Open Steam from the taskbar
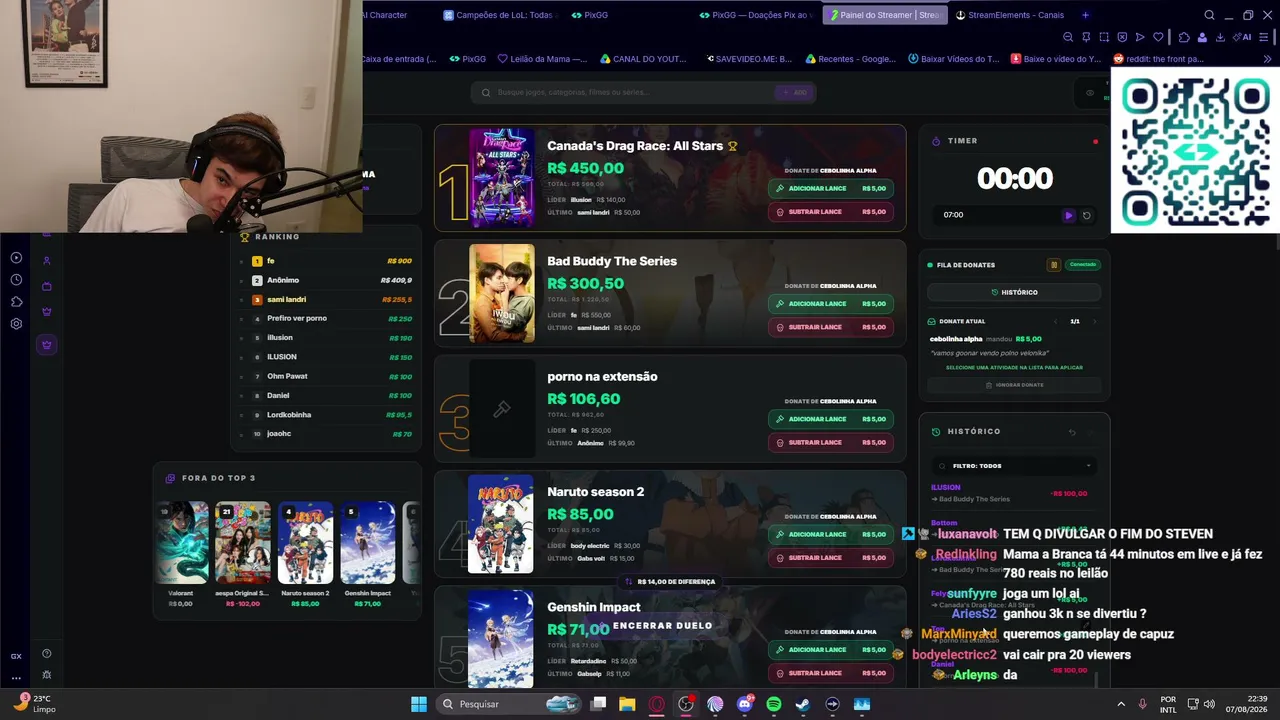 pyautogui.click(x=803, y=704)
